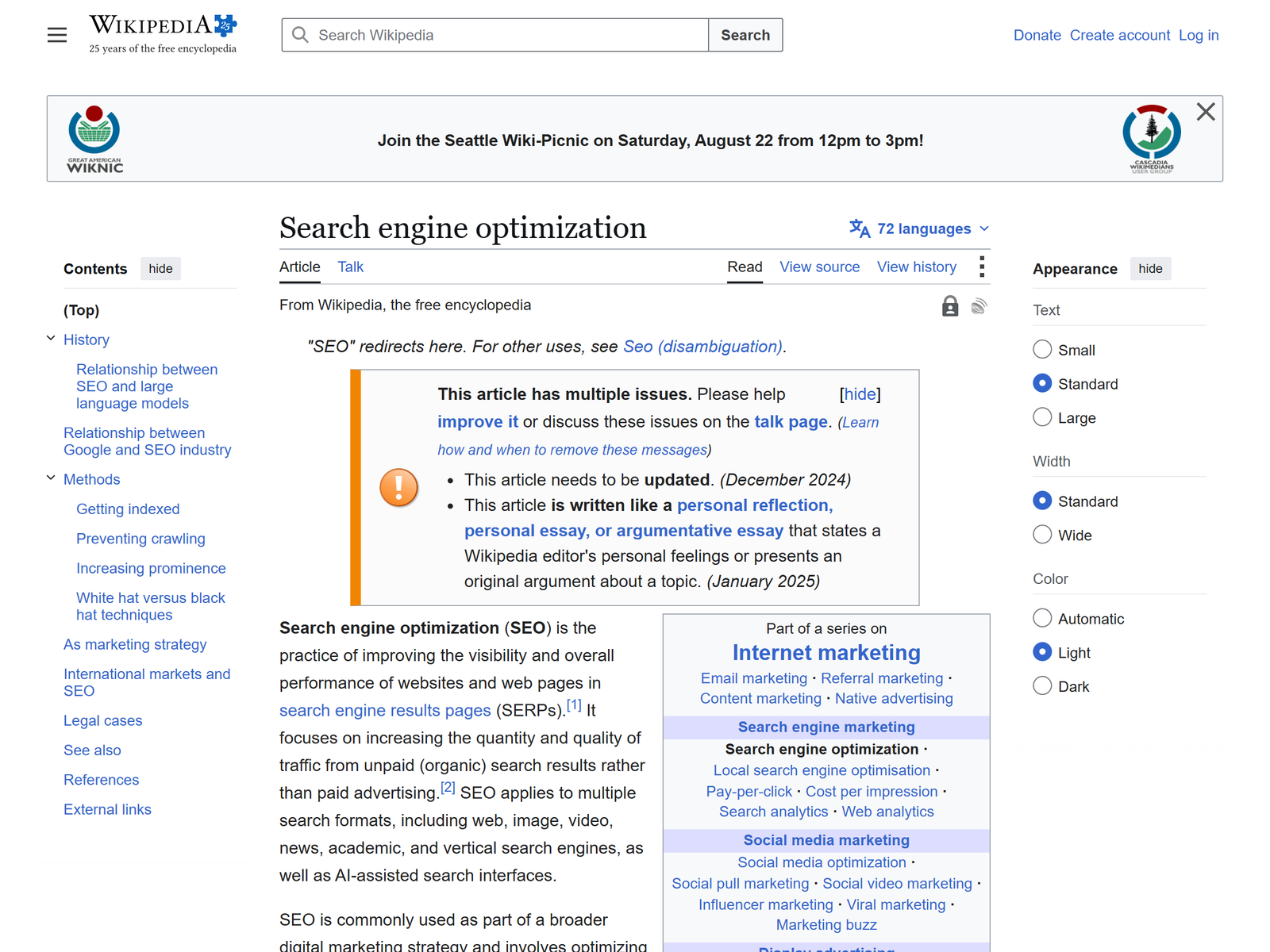The height and width of the screenshot is (952, 1270).
Task: Go to International markets and SEO section
Action: (x=147, y=682)
